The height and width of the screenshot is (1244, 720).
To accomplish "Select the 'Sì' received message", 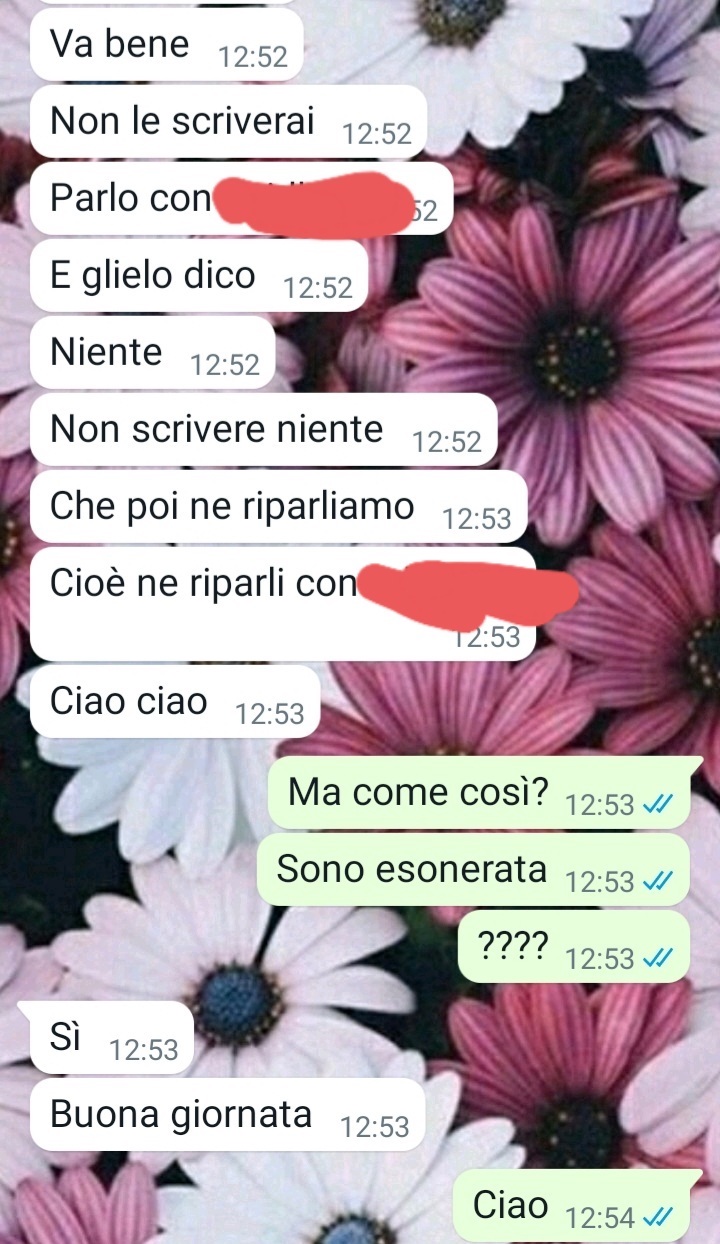I will pyautogui.click(x=111, y=1037).
